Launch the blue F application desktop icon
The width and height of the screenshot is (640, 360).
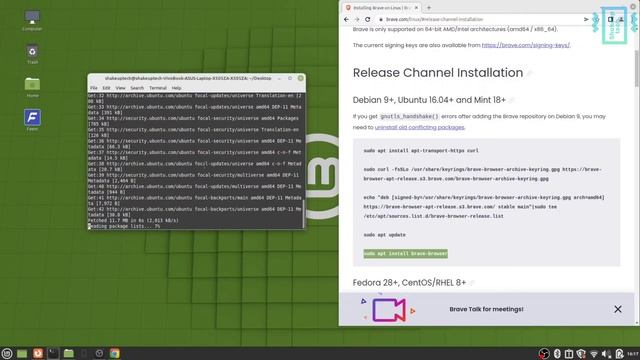click(32, 120)
